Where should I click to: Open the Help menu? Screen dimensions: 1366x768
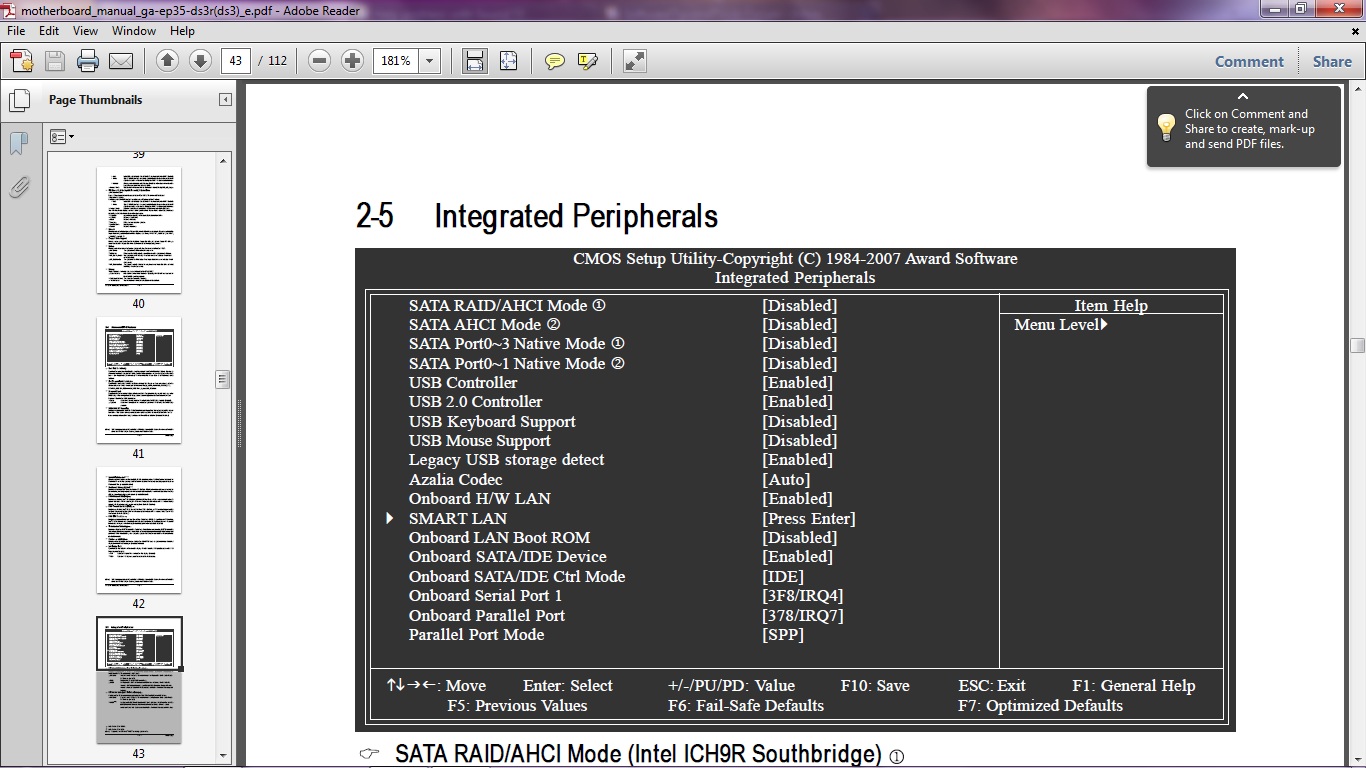[x=182, y=31]
